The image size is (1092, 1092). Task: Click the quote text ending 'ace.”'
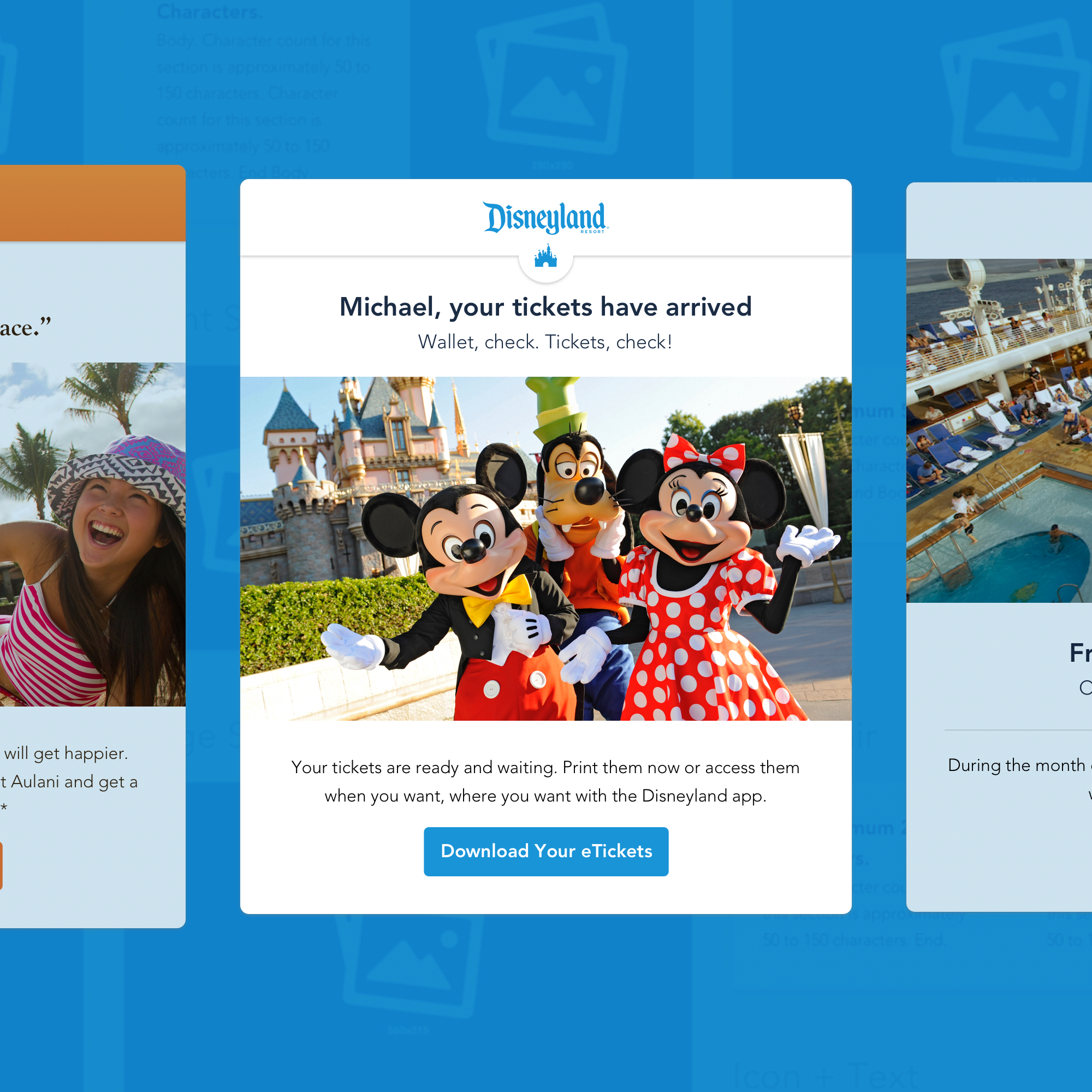(x=26, y=328)
